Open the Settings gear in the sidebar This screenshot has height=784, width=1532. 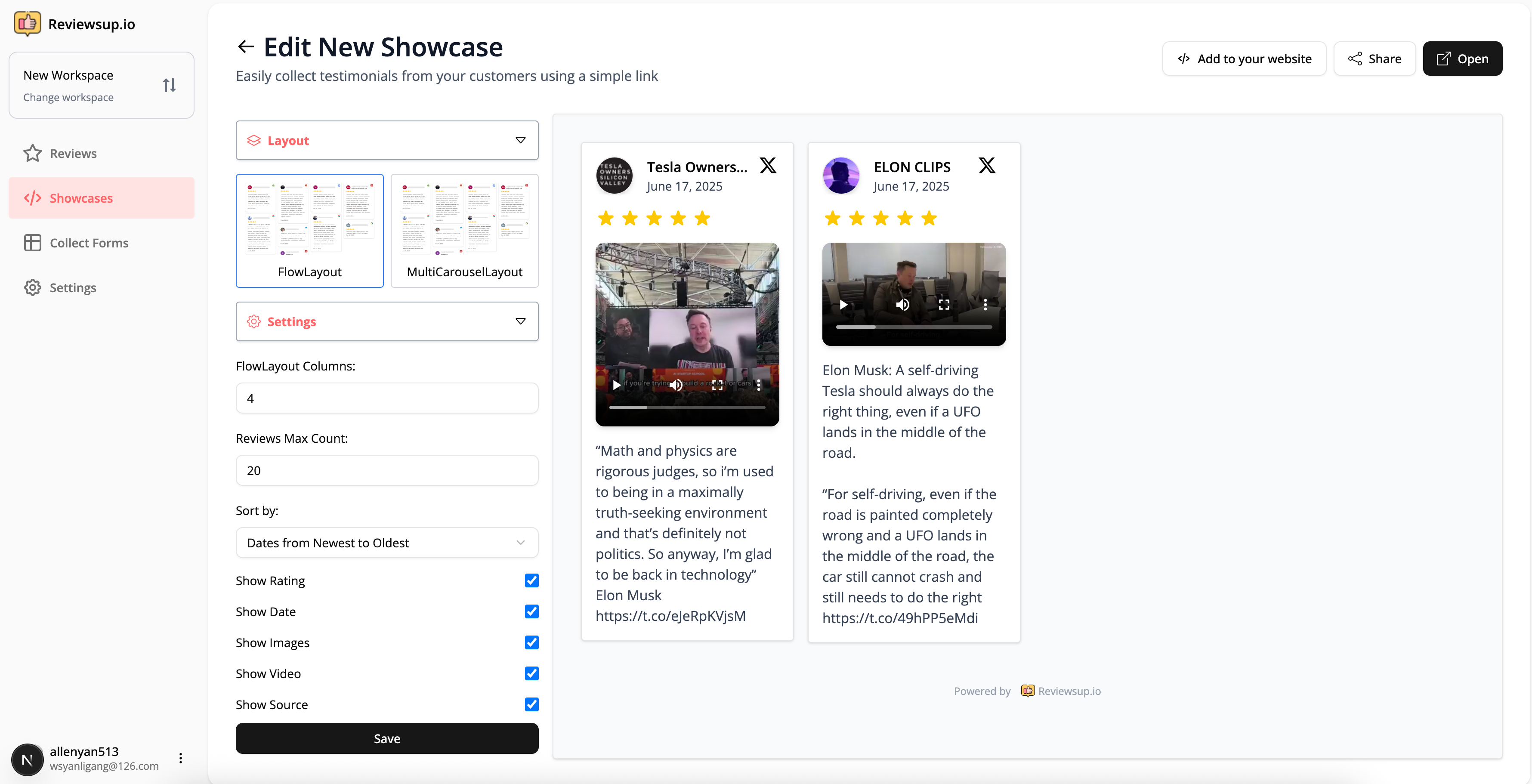pyautogui.click(x=33, y=287)
